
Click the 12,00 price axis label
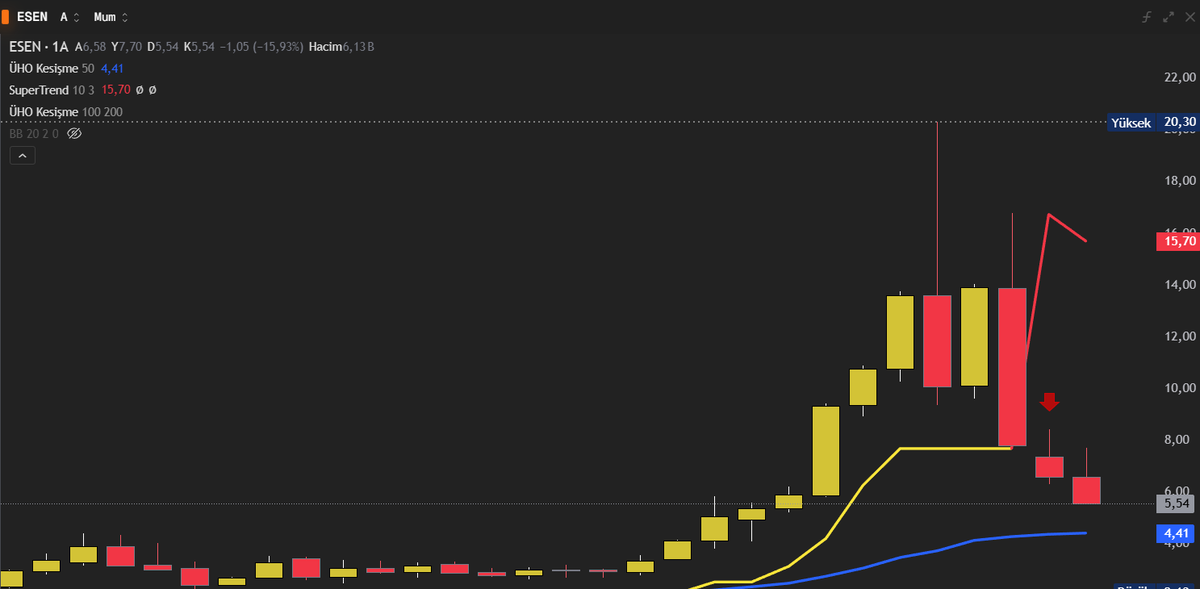[x=1180, y=336]
